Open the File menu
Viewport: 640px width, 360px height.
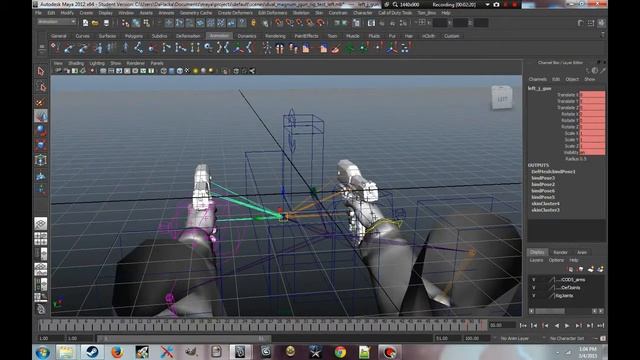(38, 13)
